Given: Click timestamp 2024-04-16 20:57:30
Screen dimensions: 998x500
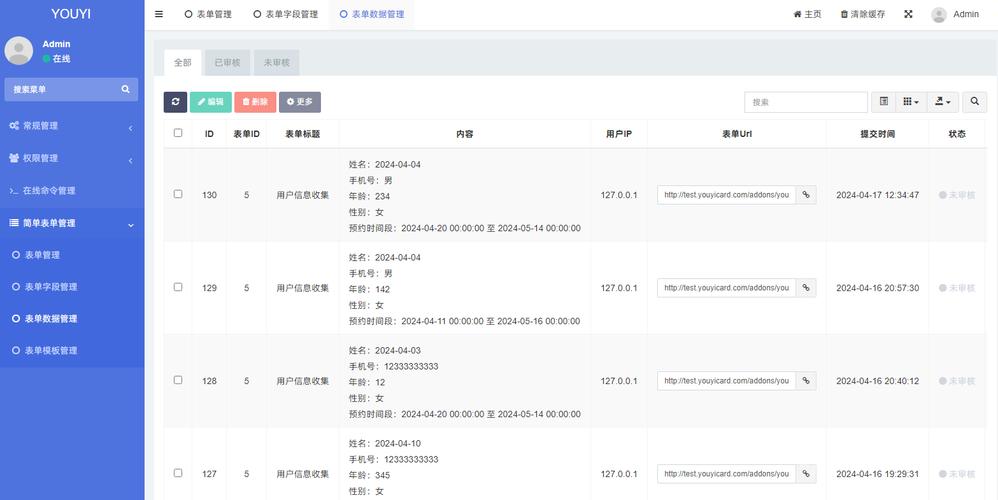Looking at the screenshot, I should click(x=877, y=288).
